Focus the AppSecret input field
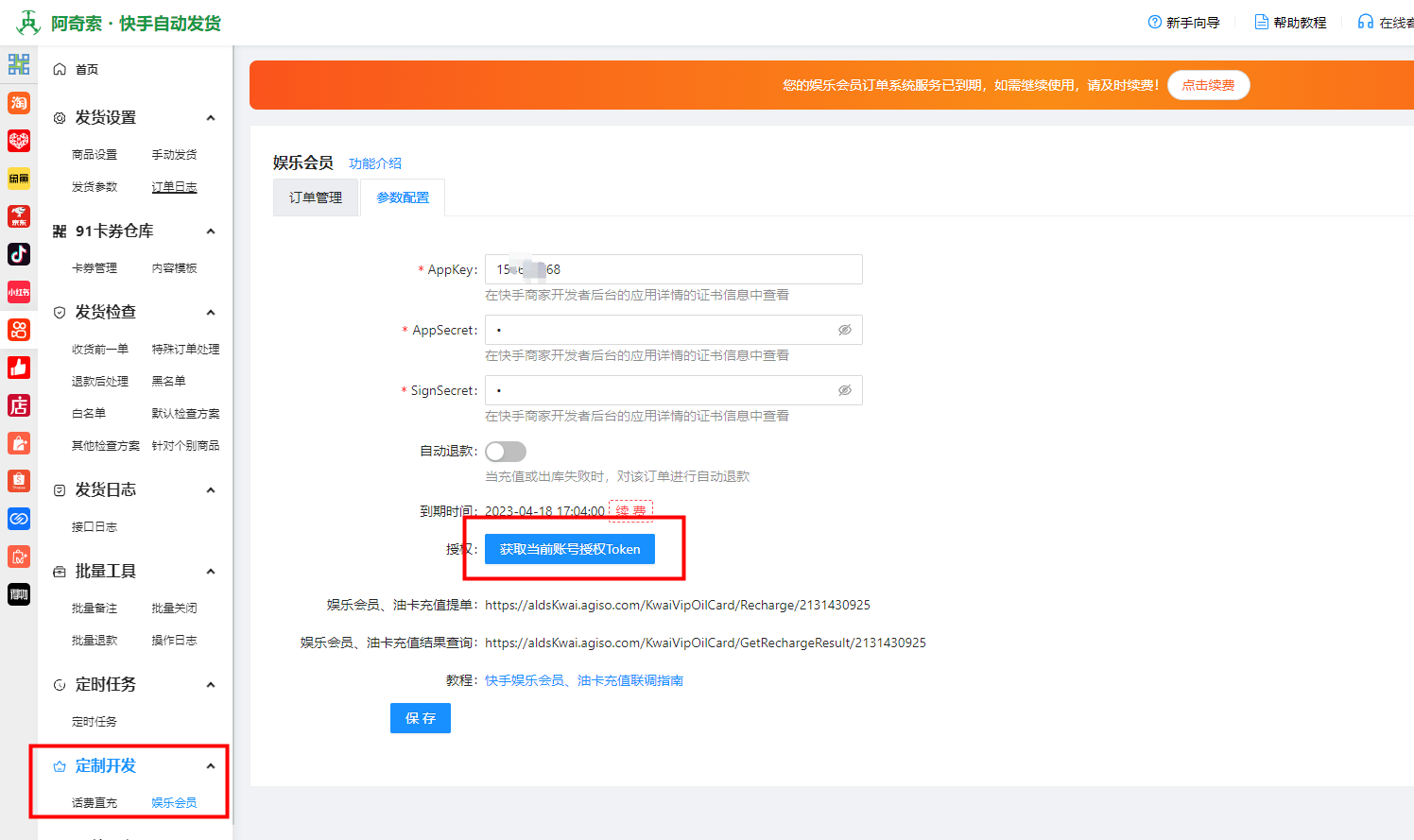Screen dimensions: 1414x840 pos(674,330)
